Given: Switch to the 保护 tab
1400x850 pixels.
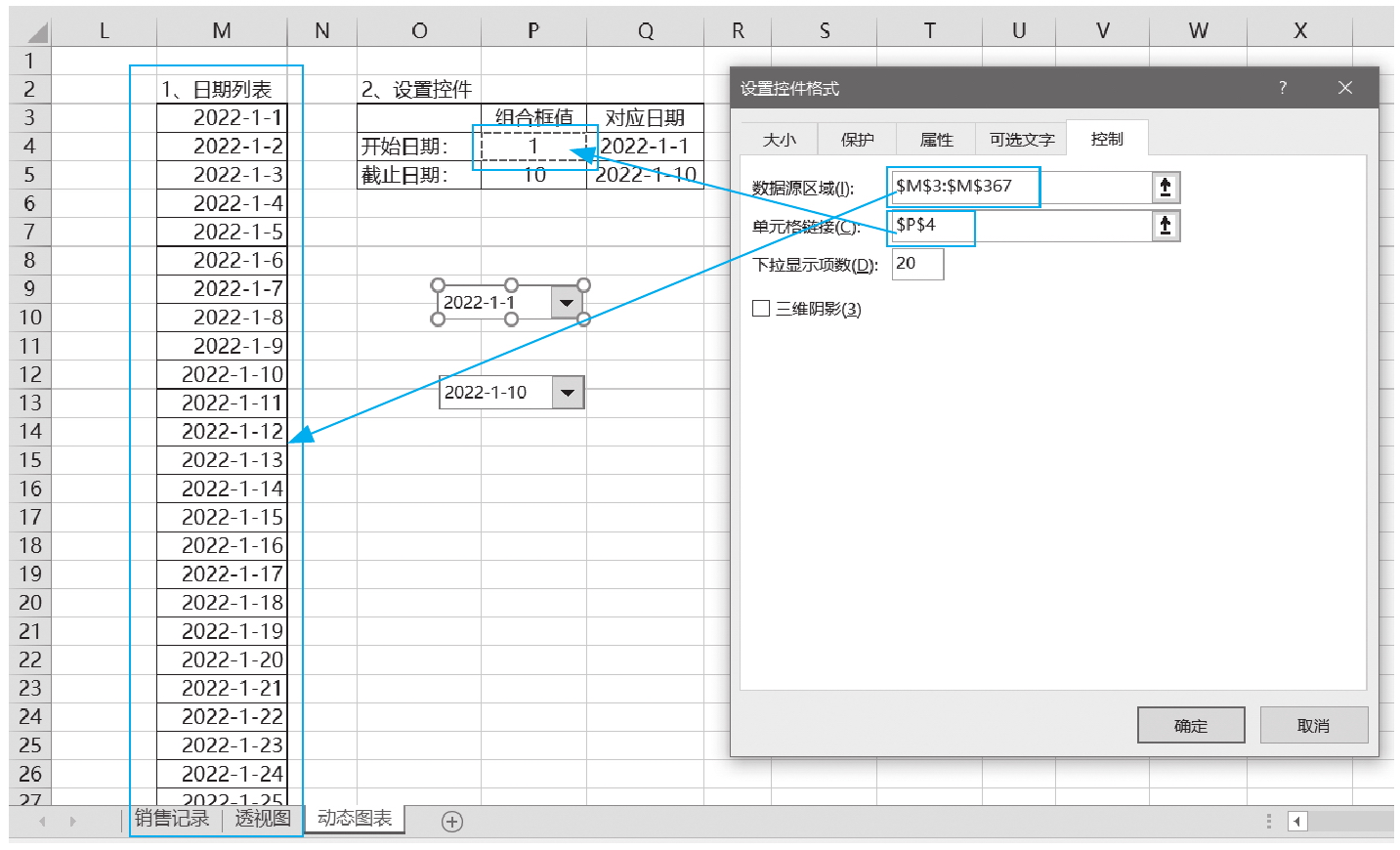Looking at the screenshot, I should coord(857,140).
